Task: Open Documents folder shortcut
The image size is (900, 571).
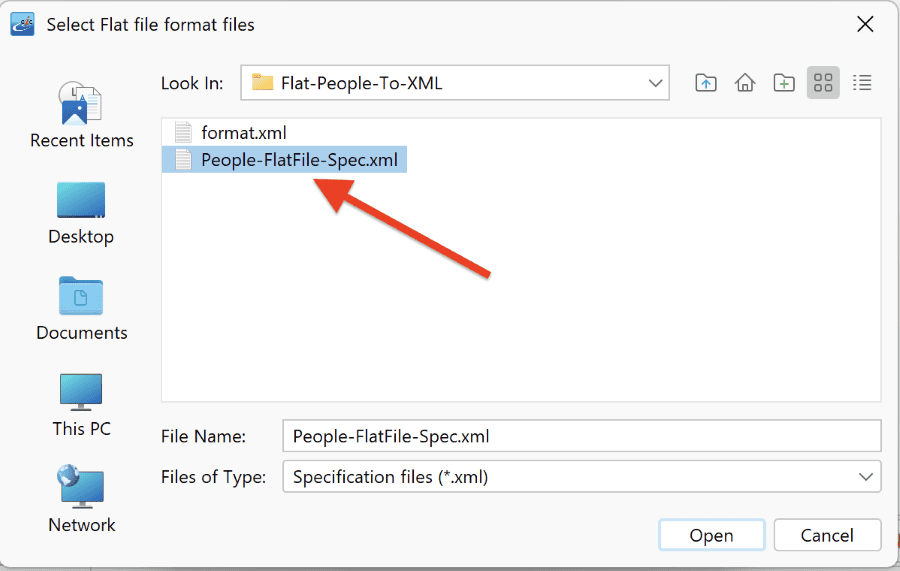Action: pos(82,309)
